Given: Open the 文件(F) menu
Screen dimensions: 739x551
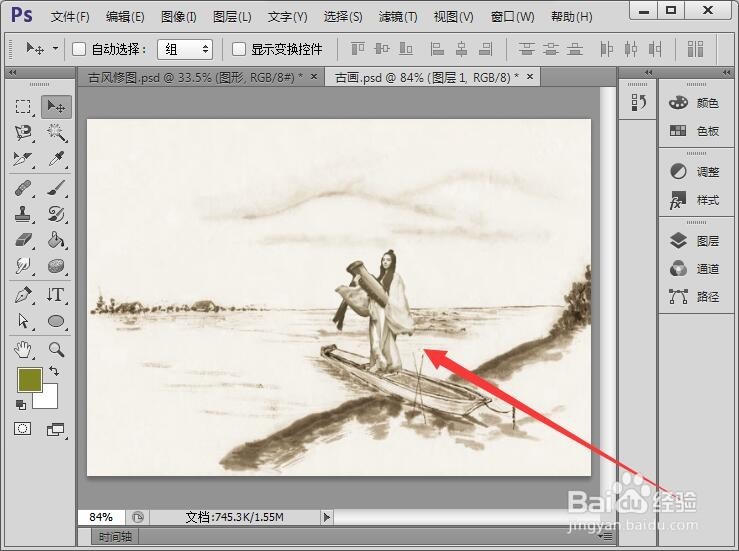Looking at the screenshot, I should (x=70, y=17).
